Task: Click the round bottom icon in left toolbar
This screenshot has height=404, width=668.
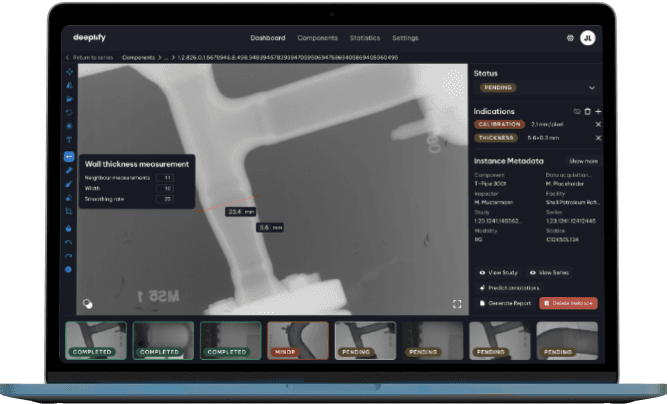Action: (69, 269)
